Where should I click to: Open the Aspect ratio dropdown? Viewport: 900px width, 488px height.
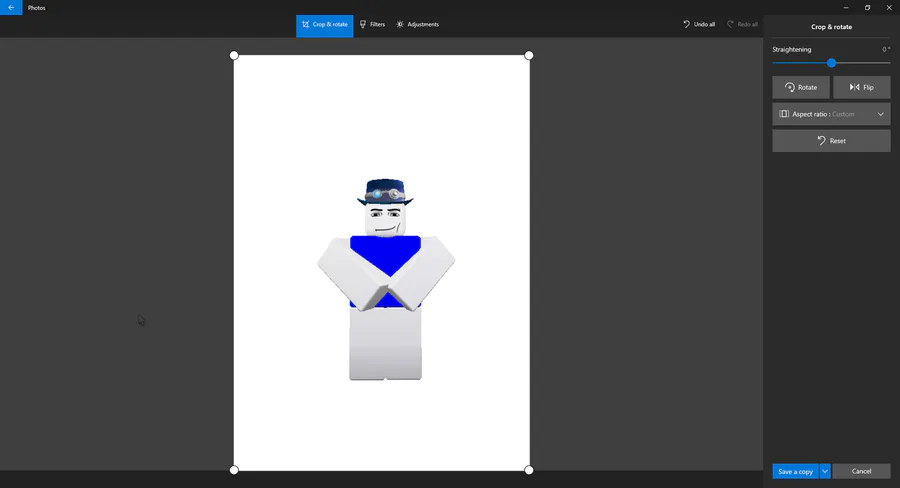[x=831, y=114]
